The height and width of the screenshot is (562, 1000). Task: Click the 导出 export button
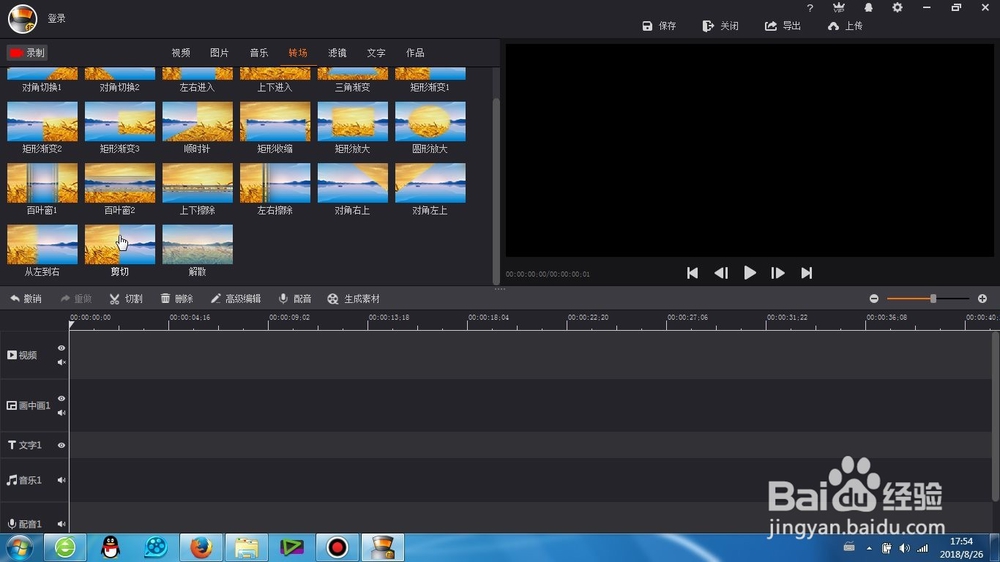(x=783, y=26)
